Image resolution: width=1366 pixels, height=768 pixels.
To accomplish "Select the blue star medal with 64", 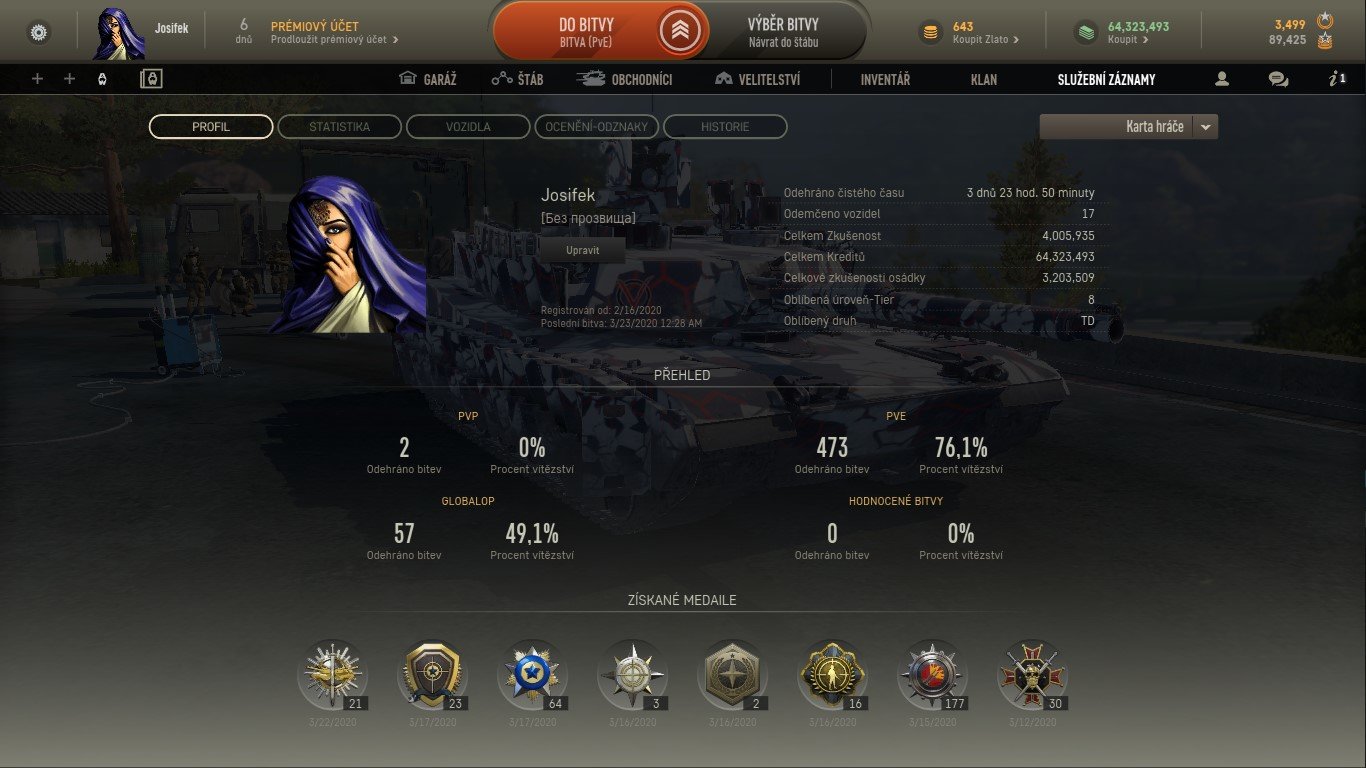I will 532,674.
